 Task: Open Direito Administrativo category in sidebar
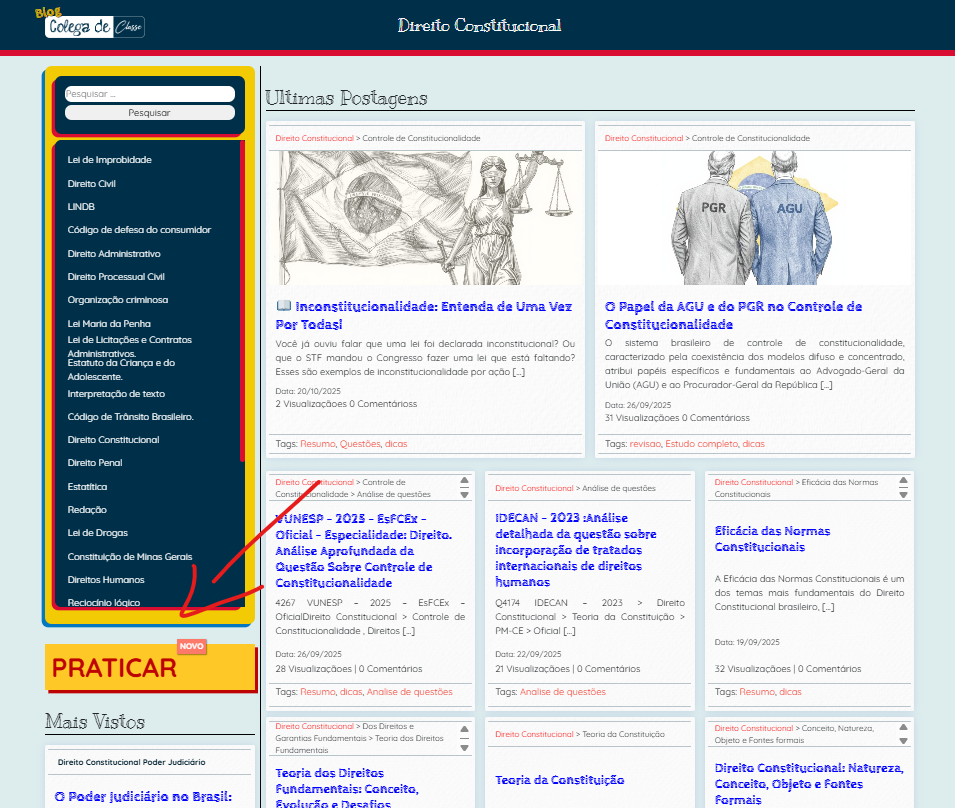coord(114,254)
